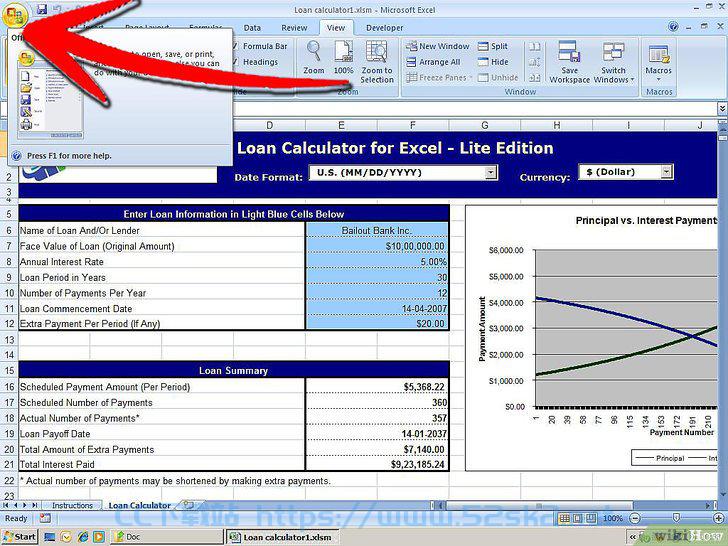Click the Office Button orb
Screen dimensions: 728x546
click(14, 16)
